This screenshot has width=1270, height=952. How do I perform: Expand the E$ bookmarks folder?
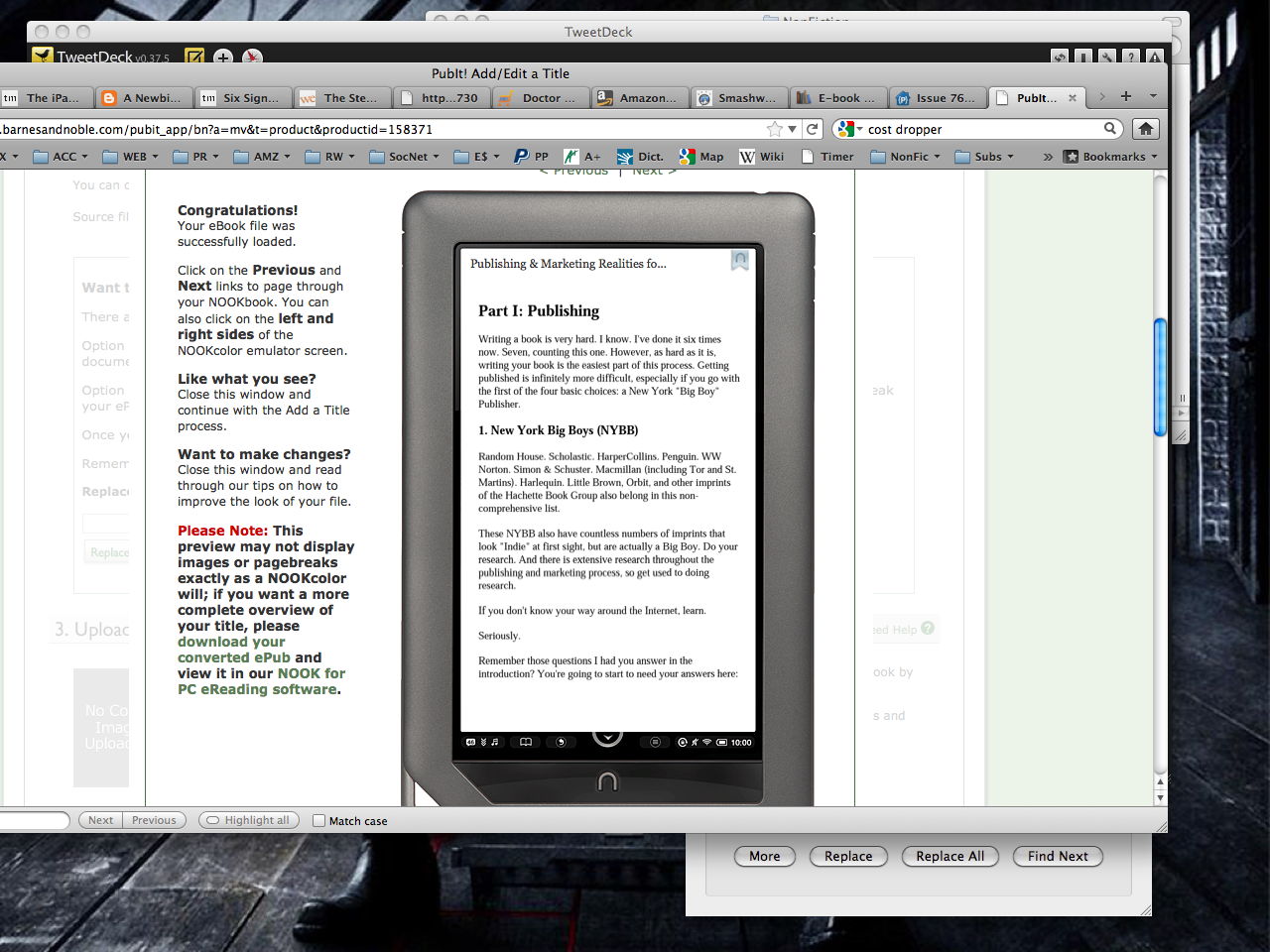coord(476,157)
